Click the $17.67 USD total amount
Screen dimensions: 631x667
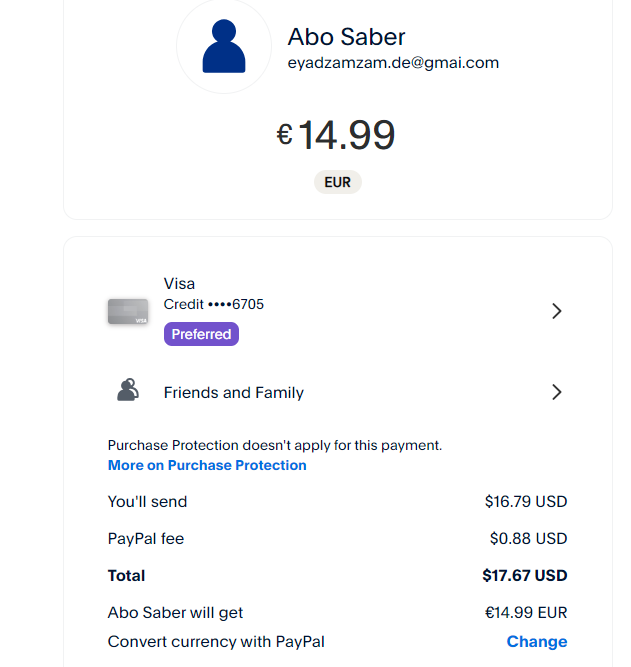click(524, 575)
